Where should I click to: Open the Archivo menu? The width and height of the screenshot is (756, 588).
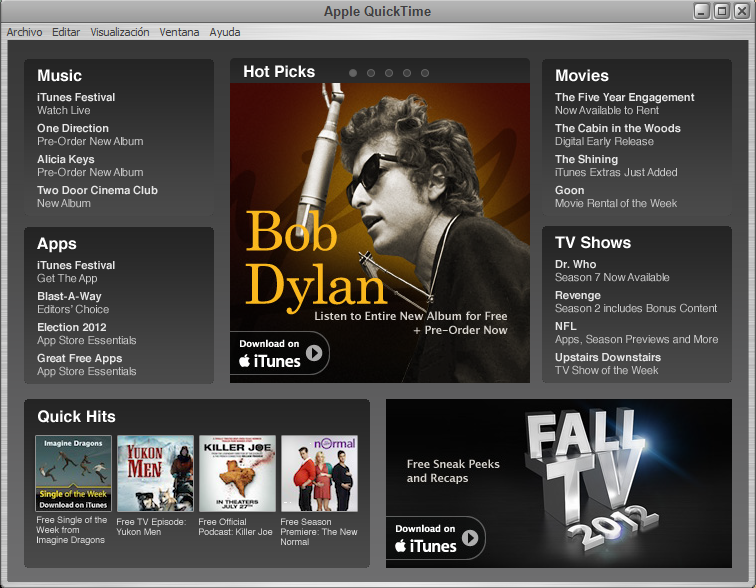(24, 32)
